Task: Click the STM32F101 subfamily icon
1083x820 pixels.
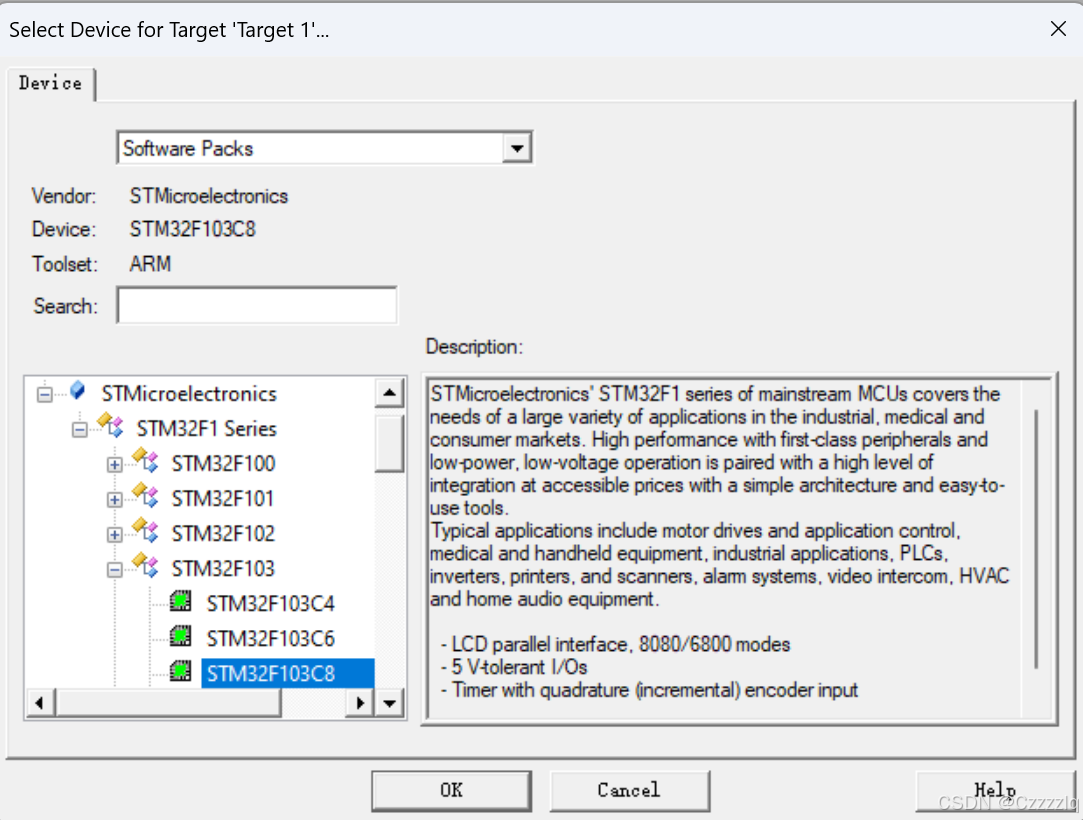Action: (x=146, y=496)
